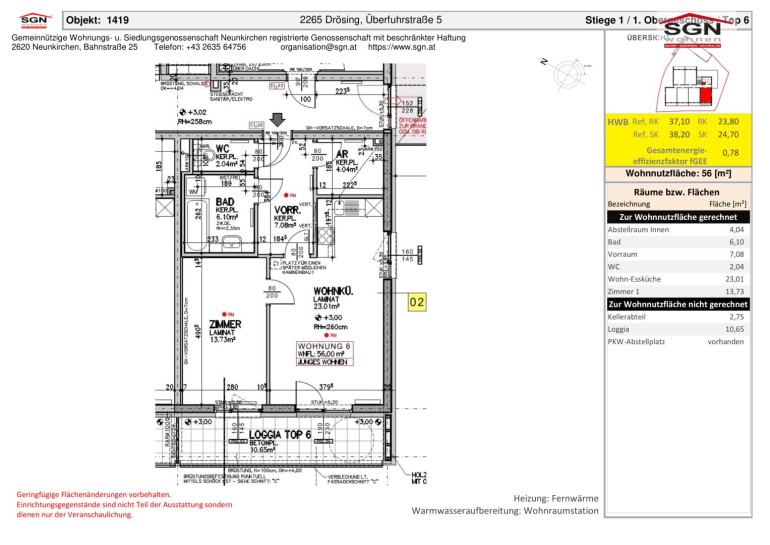Click the 'Zur Wohnnutzfläche nicht gerechnet' header

coord(679,304)
